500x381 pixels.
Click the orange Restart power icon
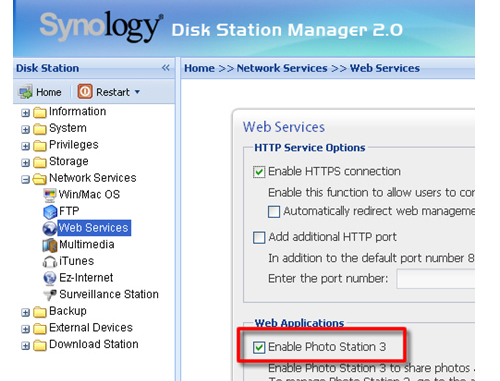(x=85, y=91)
